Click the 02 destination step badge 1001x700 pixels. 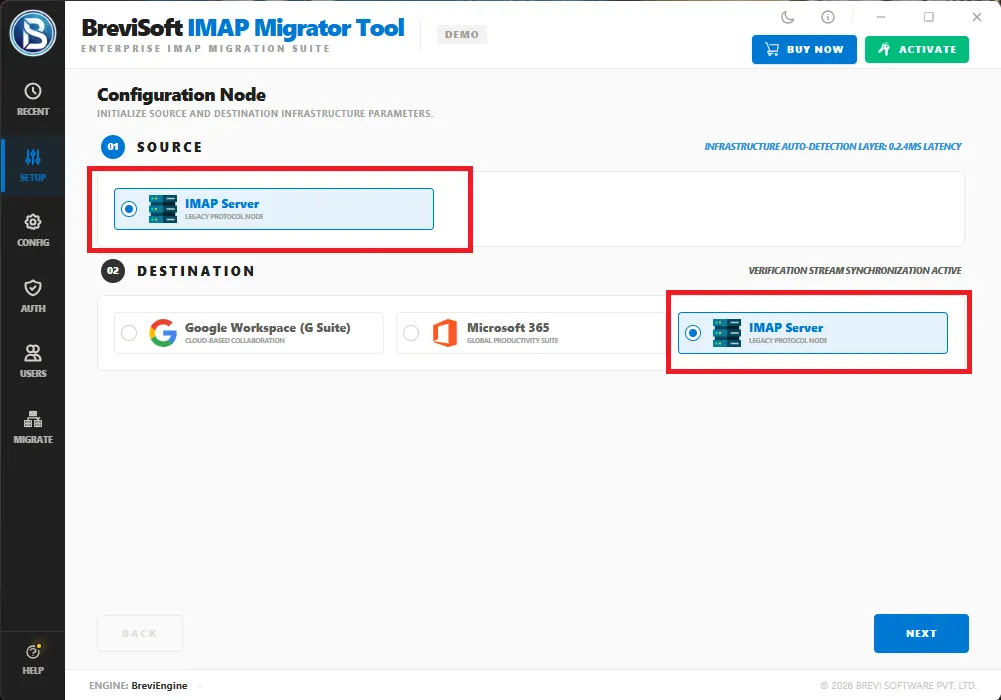tap(113, 271)
